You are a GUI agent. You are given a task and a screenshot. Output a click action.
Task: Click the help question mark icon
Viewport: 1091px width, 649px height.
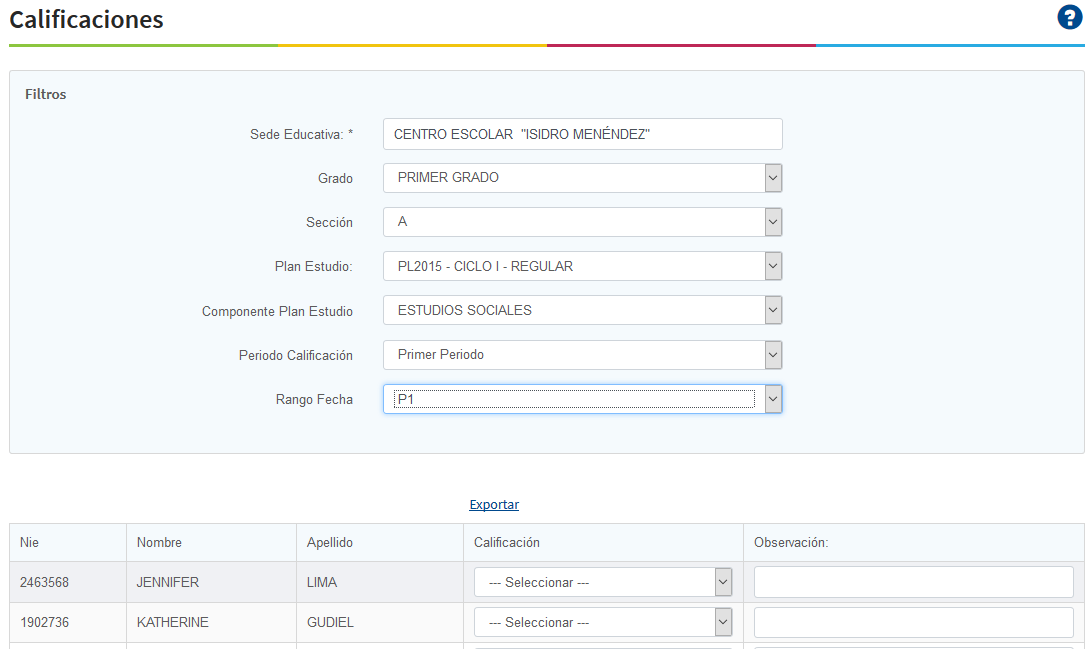1069,18
